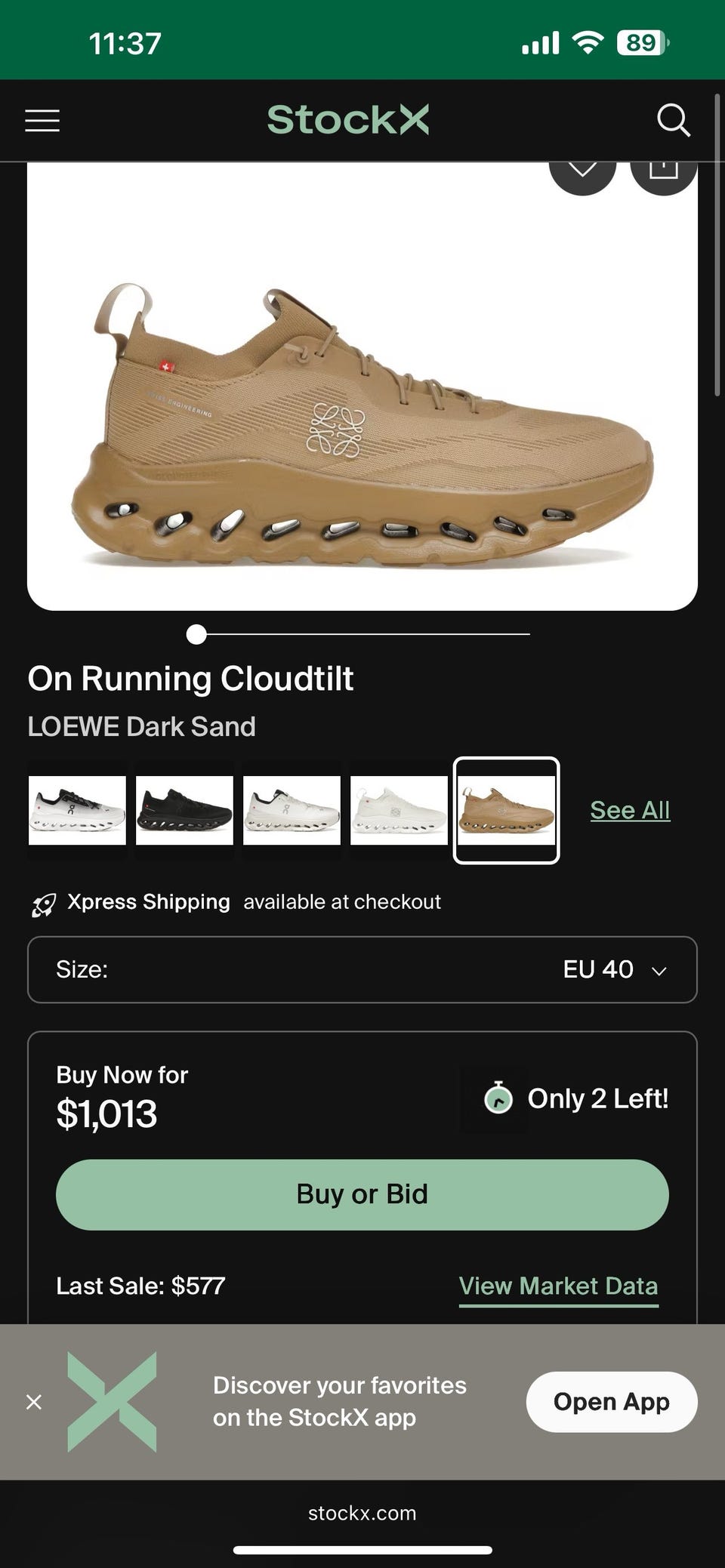
Task: Open See All variants link
Action: coord(630,810)
